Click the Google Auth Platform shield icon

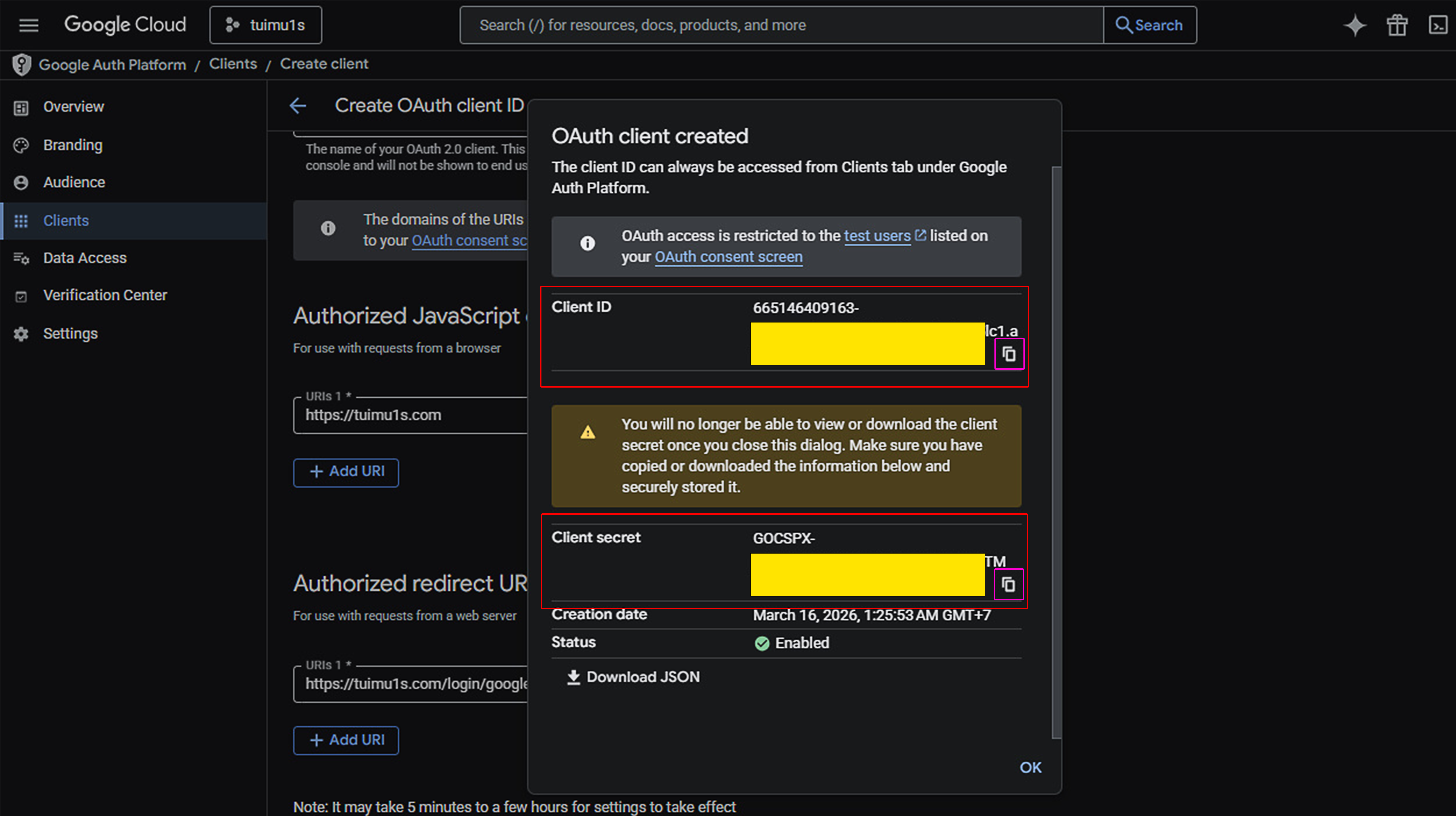(x=22, y=64)
